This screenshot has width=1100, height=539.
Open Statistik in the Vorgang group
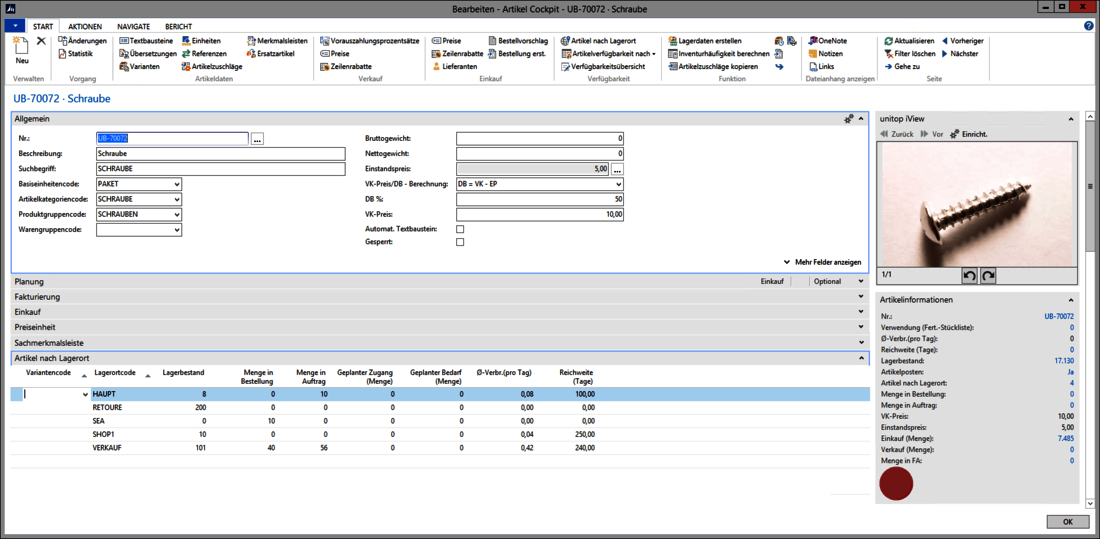79,54
